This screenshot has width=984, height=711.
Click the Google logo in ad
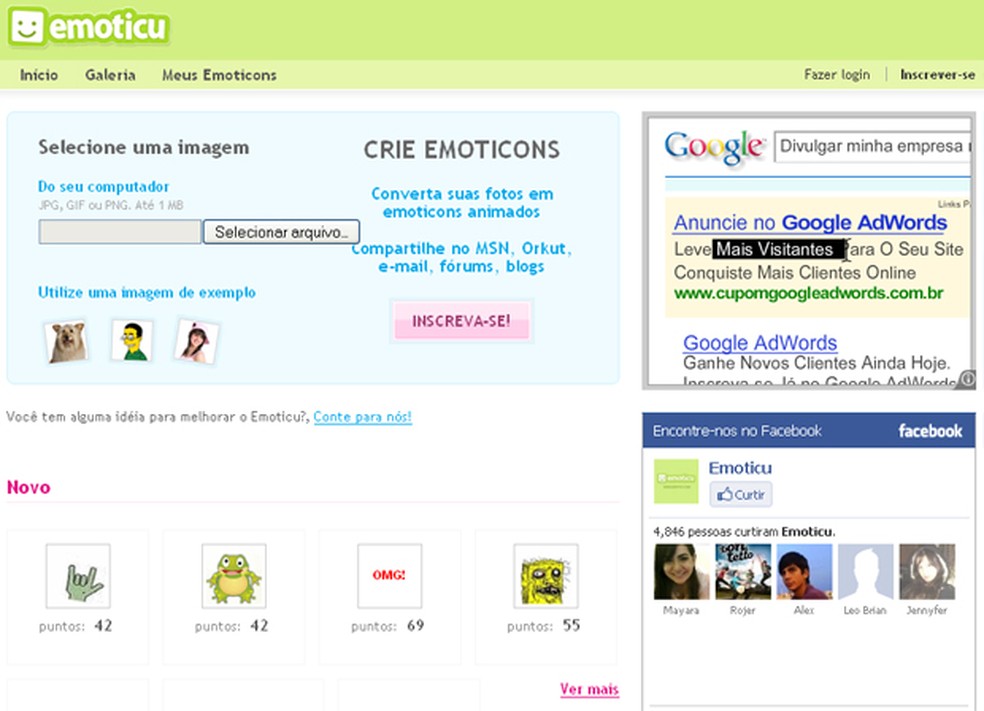point(714,147)
